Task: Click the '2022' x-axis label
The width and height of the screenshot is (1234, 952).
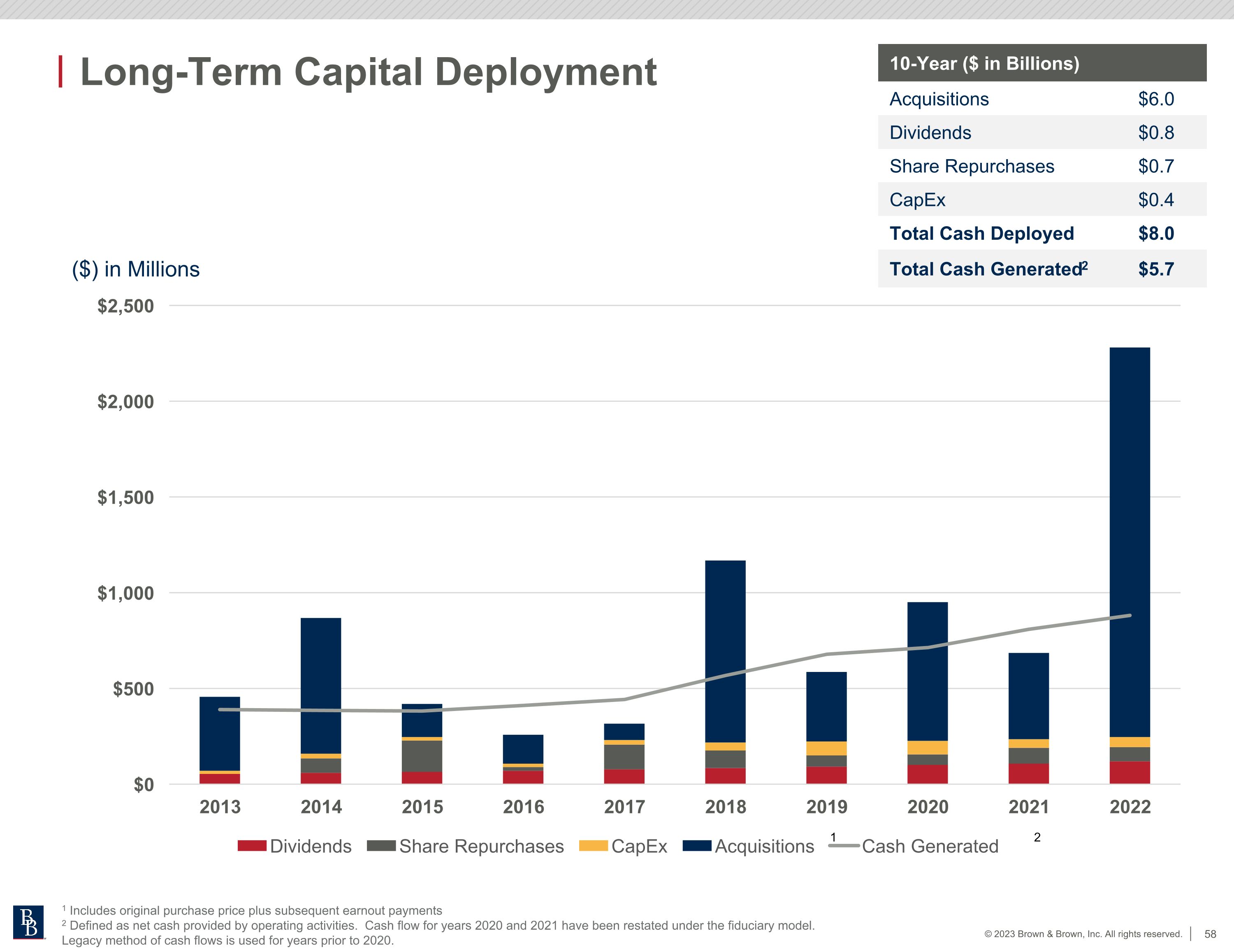Action: pyautogui.click(x=1130, y=807)
